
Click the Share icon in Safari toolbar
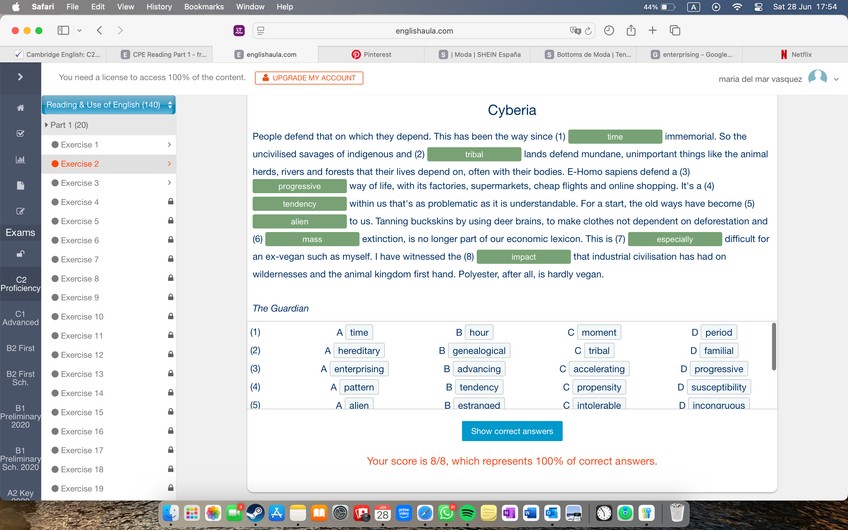(631, 30)
